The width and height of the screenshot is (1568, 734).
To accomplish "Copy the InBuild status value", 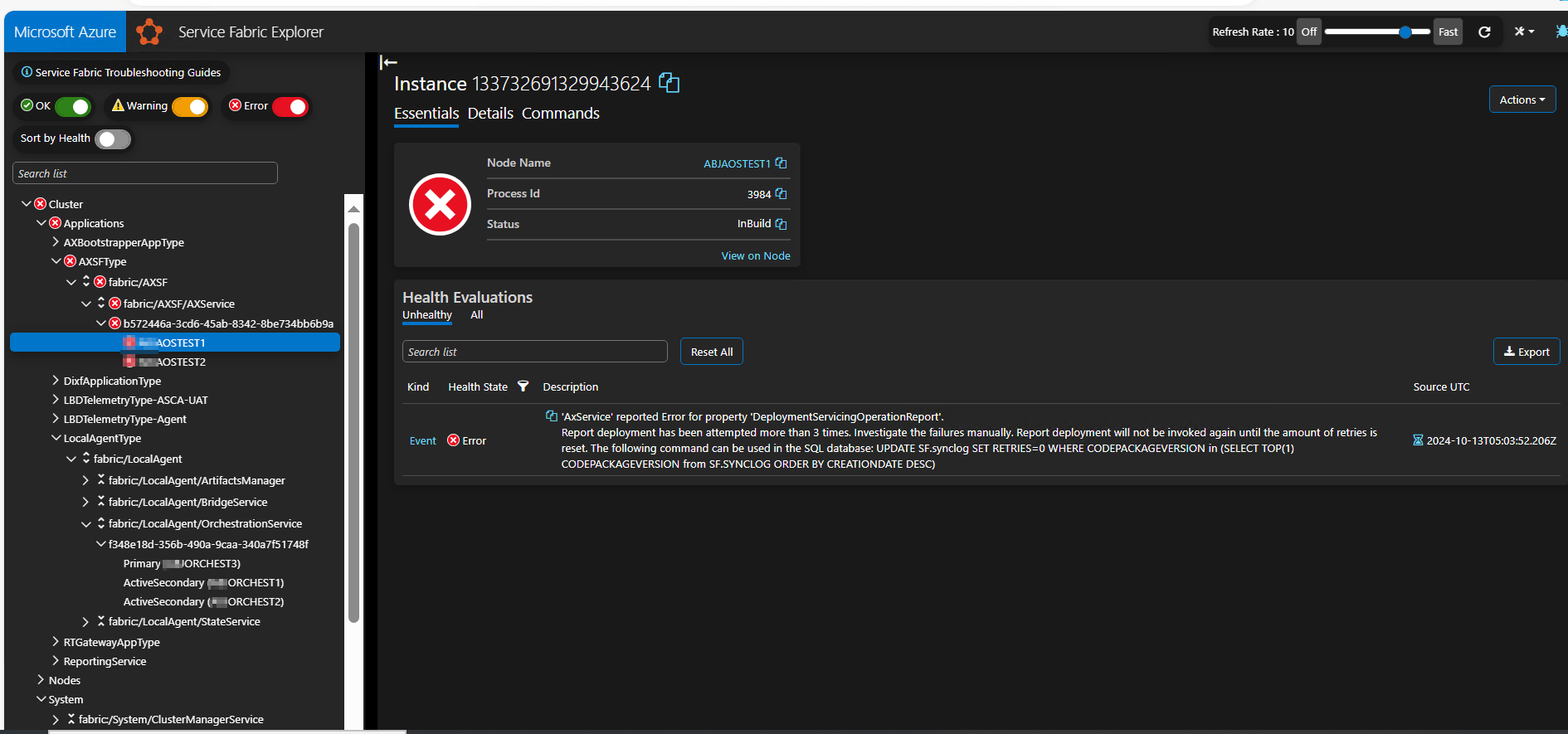I will 781,224.
